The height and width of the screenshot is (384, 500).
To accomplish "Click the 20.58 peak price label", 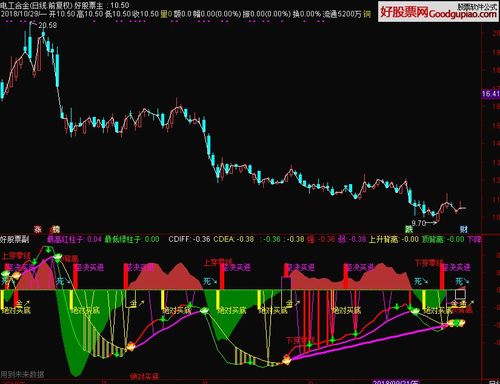I will [x=48, y=25].
